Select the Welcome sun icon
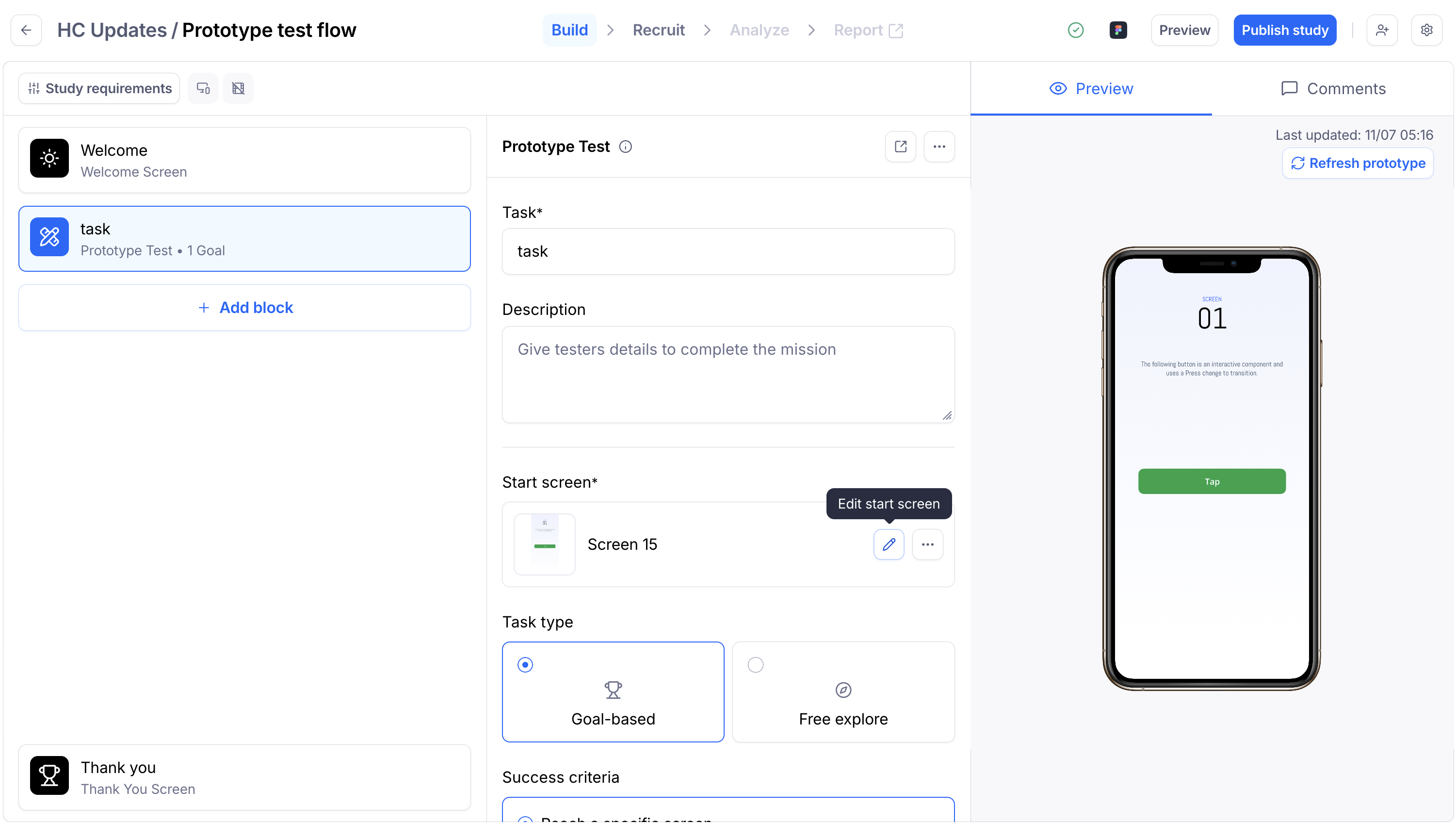This screenshot has width=1456, height=823. click(49, 158)
